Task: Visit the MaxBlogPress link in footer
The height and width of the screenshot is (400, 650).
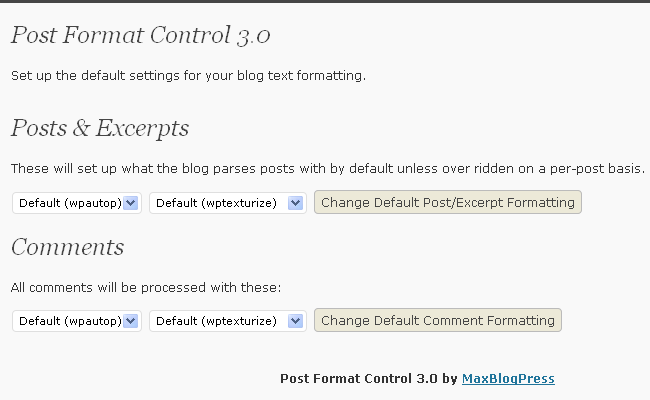Action: [508, 378]
